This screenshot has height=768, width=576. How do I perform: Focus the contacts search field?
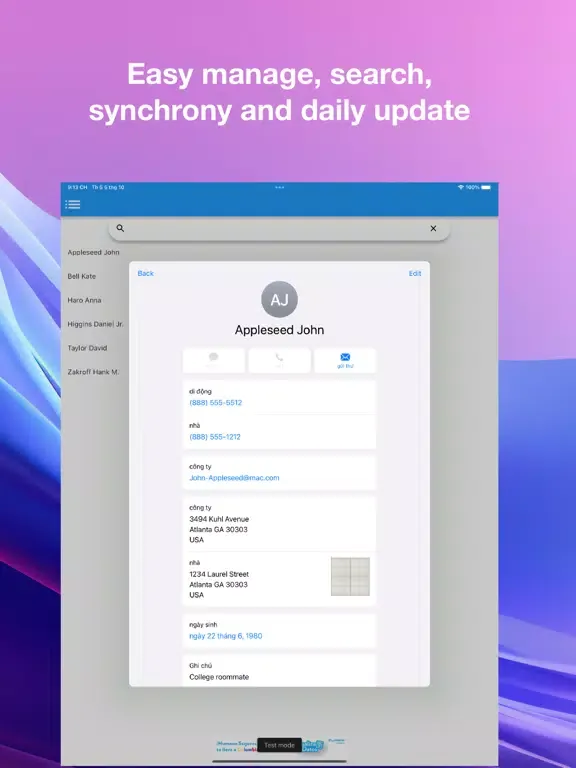(279, 229)
